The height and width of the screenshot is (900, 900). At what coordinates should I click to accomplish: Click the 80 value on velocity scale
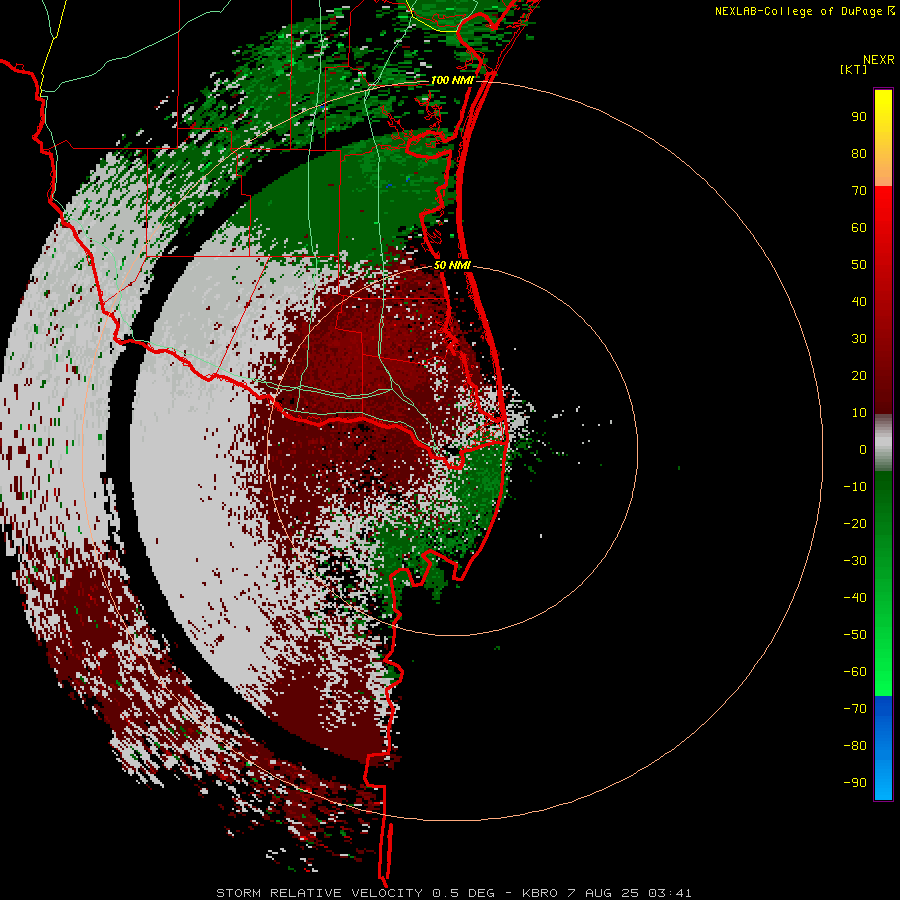click(x=859, y=153)
